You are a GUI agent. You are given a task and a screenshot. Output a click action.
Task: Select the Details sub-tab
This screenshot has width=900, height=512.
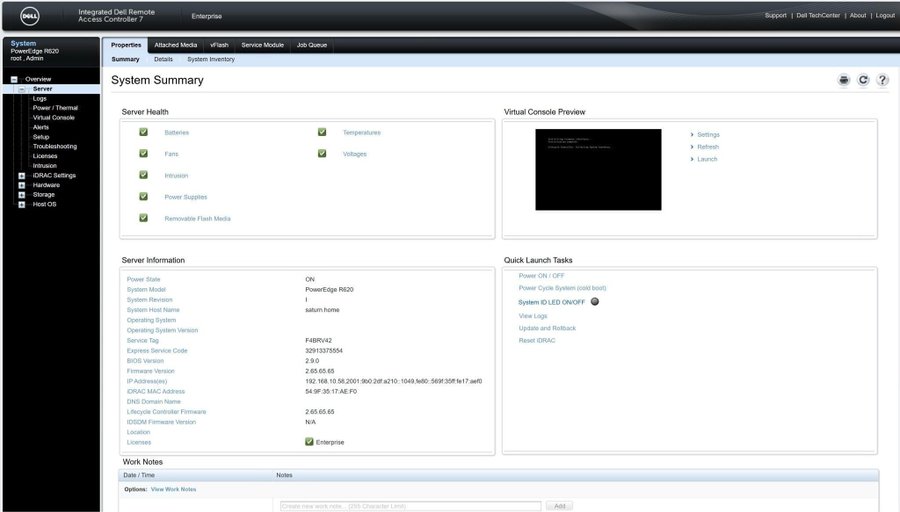(x=163, y=59)
